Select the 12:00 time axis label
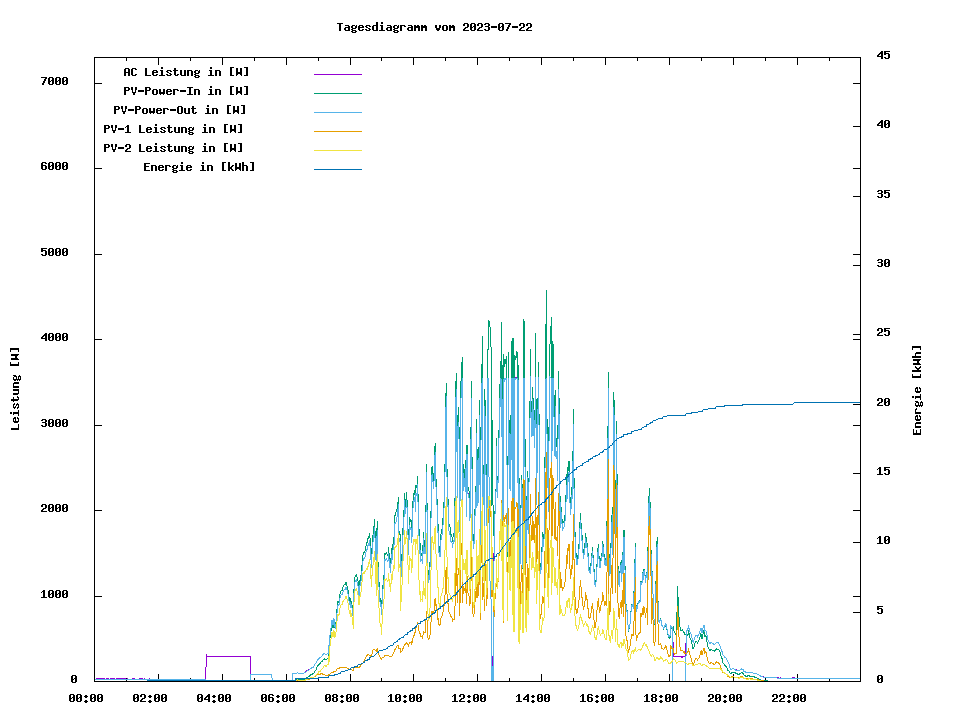The height and width of the screenshot is (720, 960). point(469,698)
